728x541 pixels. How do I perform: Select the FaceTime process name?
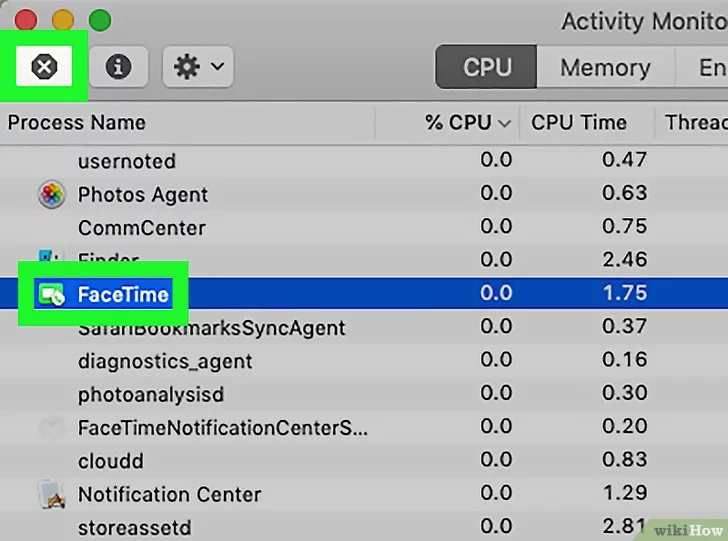(123, 294)
